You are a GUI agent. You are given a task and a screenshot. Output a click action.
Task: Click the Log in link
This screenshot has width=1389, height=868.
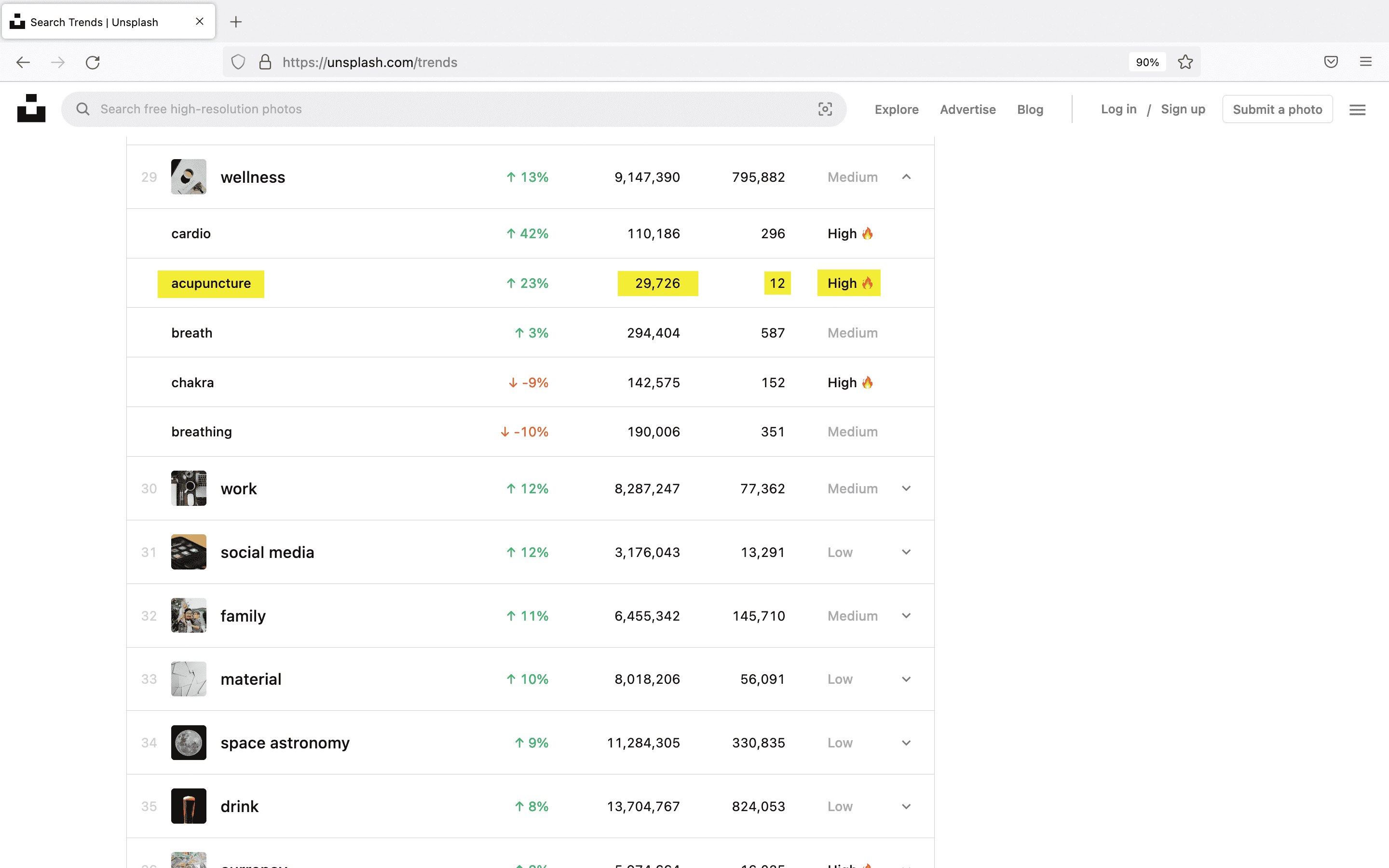(x=1118, y=109)
